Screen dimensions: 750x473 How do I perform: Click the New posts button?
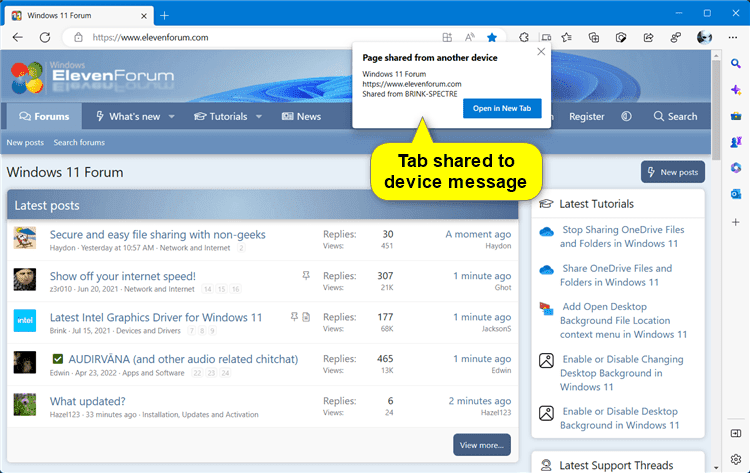tap(673, 172)
